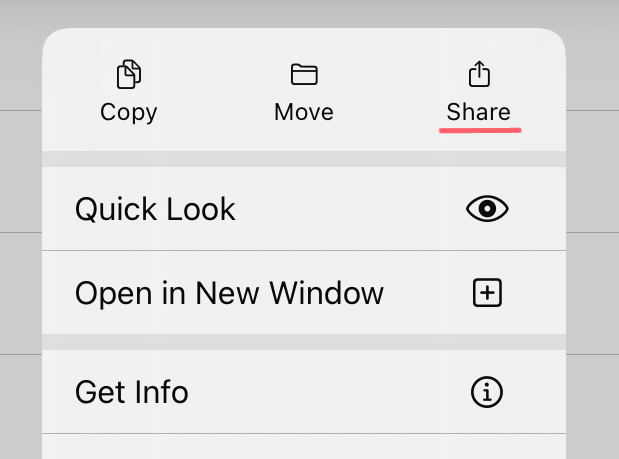
Task: Click the red underline beneath Share
Action: (481, 130)
